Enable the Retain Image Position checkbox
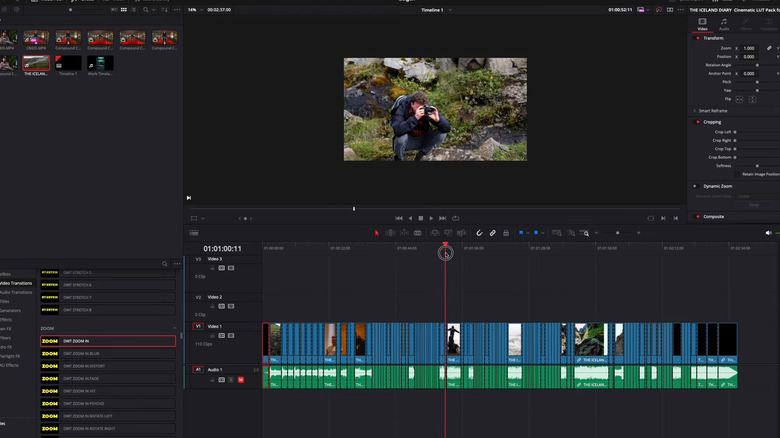The width and height of the screenshot is (780, 438). pos(737,174)
